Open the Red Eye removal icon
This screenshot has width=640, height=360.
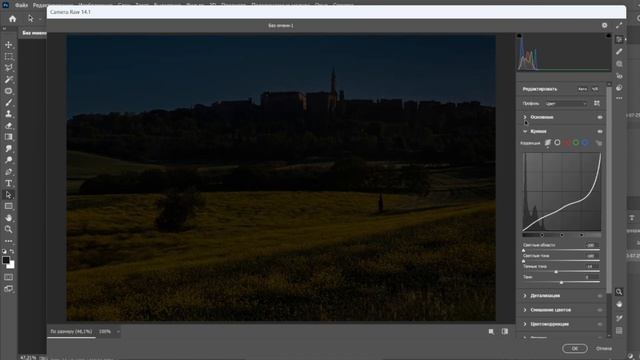point(619,76)
